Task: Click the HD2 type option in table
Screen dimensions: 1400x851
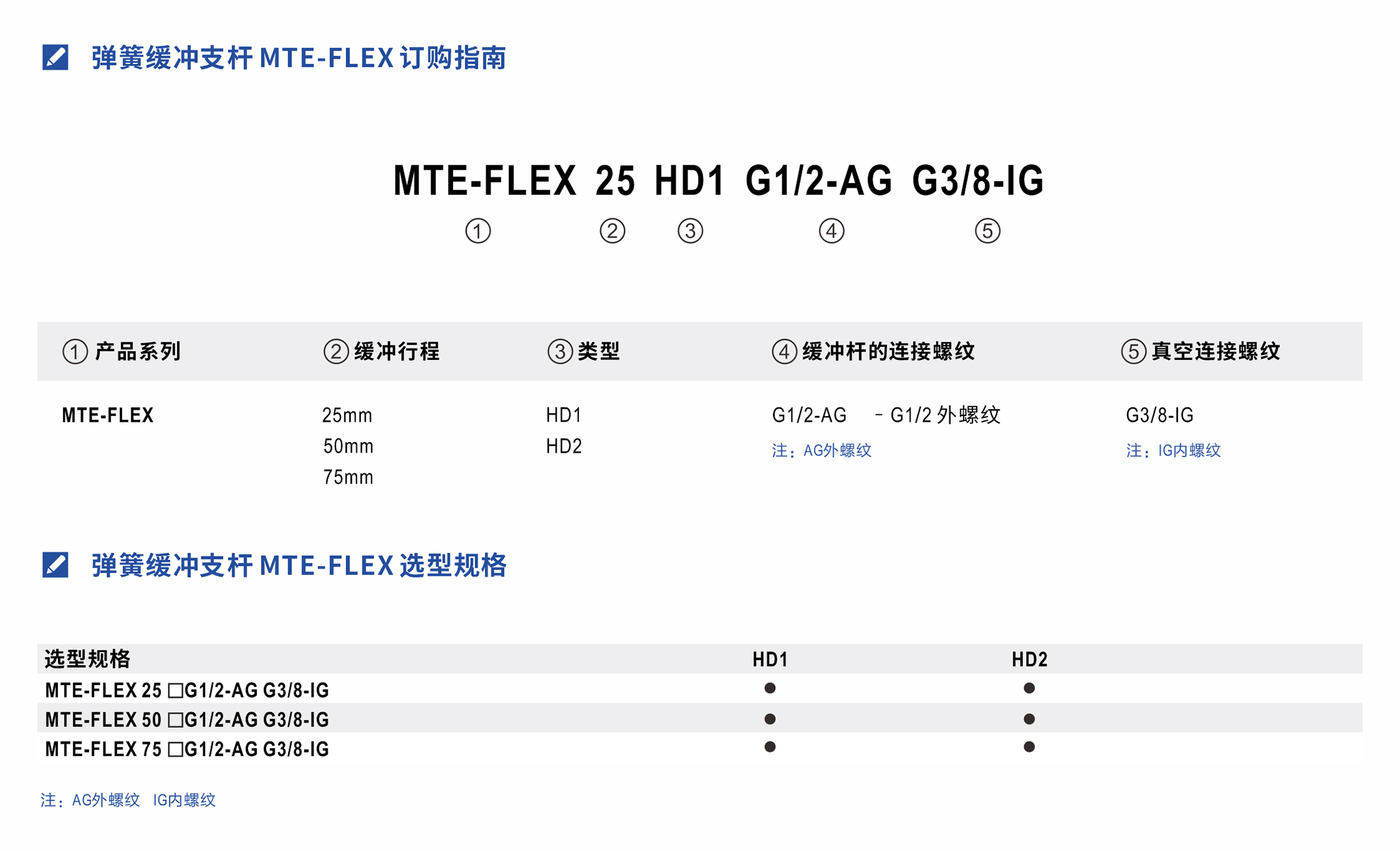Action: click(564, 446)
